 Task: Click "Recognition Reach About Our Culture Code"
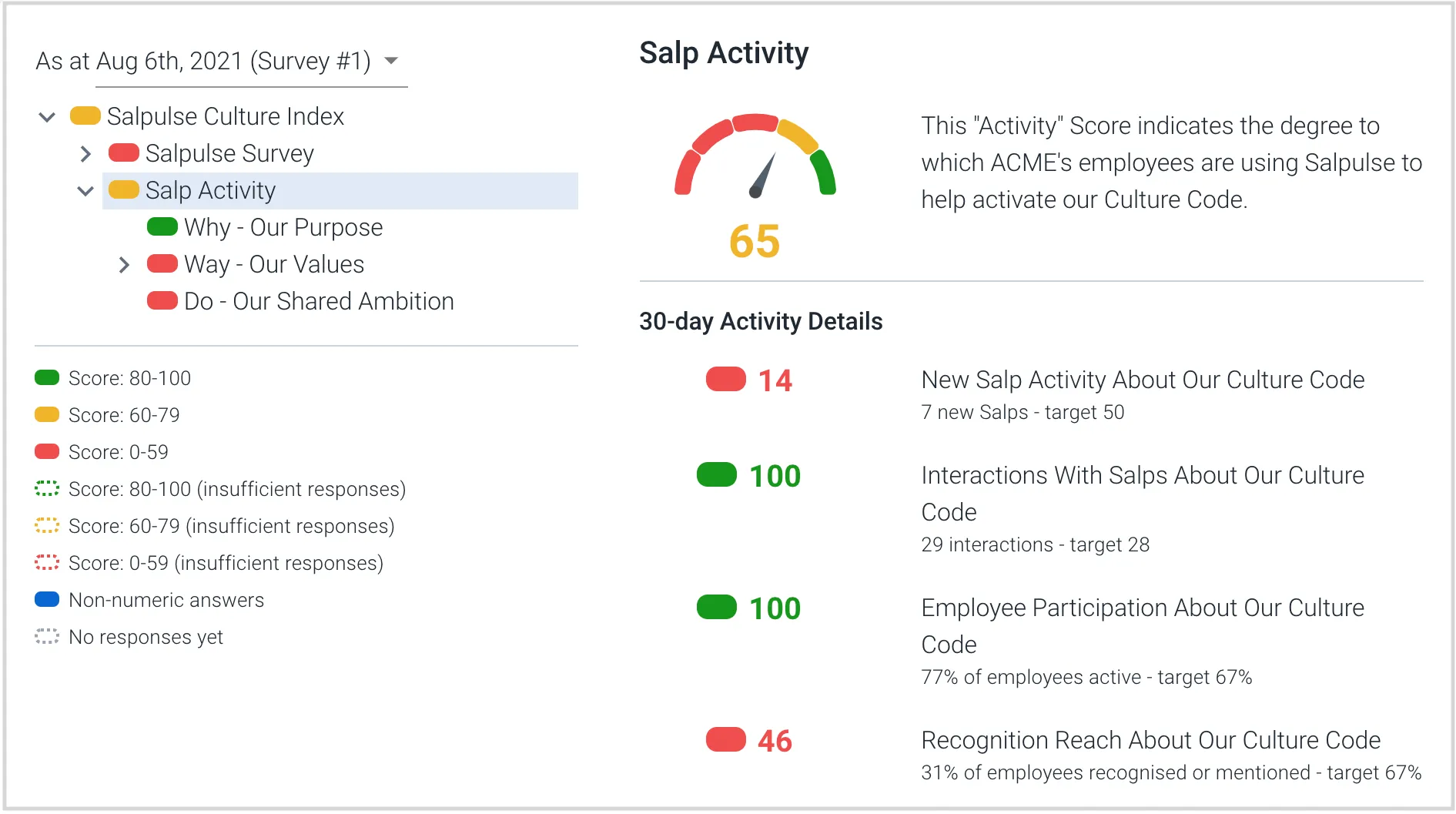pos(1151,740)
